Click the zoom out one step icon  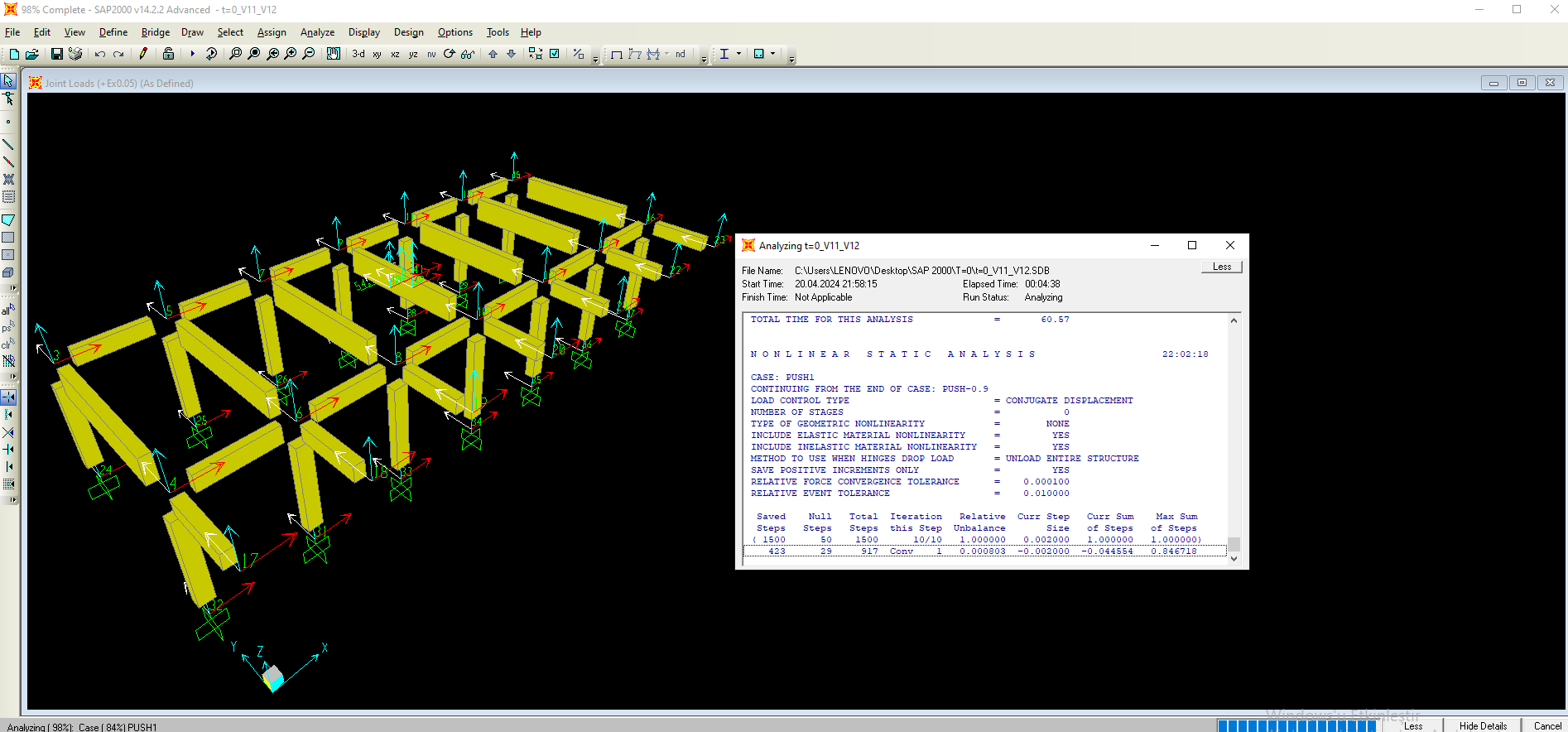point(309,54)
